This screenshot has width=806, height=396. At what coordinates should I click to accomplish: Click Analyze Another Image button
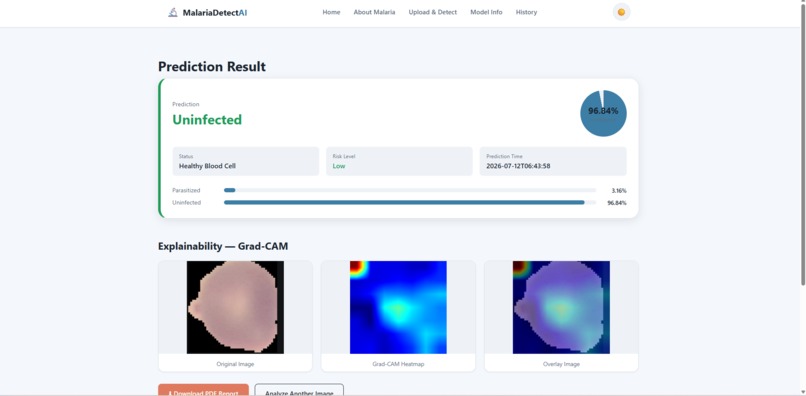click(299, 390)
